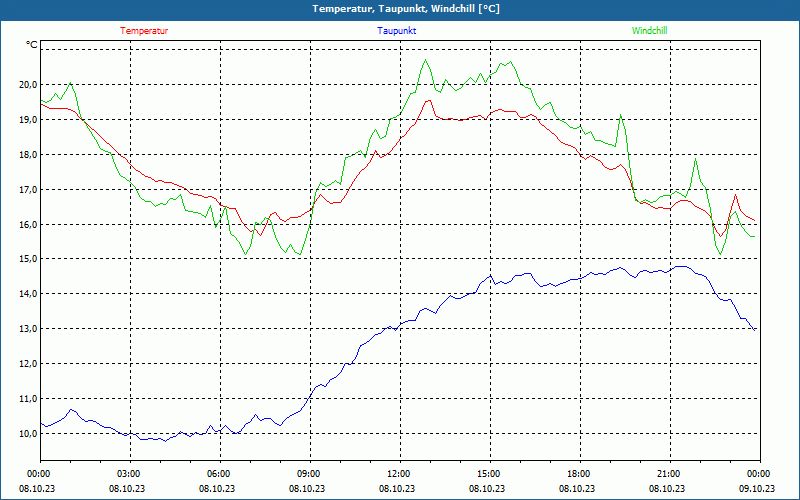Click the 16,0 y-axis value
The height and width of the screenshot is (500, 800).
[29, 224]
